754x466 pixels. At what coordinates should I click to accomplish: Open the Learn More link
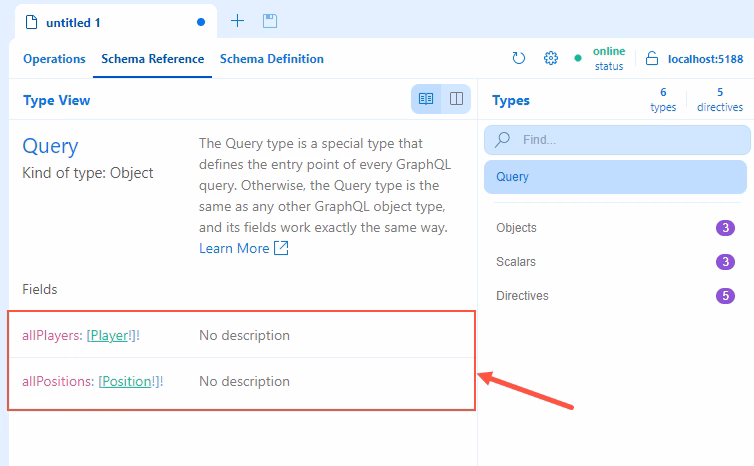[234, 248]
